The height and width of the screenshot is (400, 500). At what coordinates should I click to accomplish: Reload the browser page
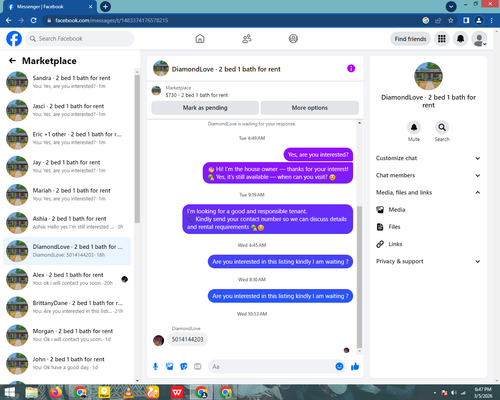33,20
